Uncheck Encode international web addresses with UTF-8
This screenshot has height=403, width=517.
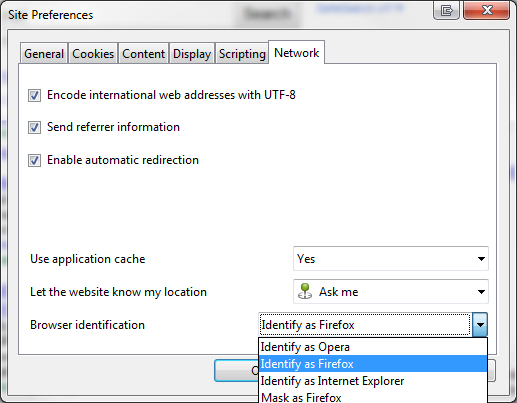coord(34,95)
